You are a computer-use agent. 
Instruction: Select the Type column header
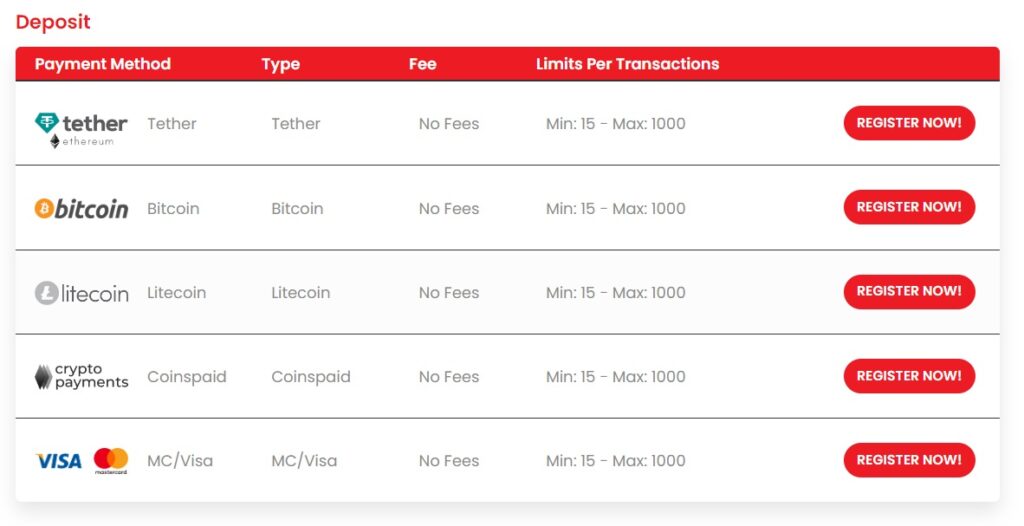click(x=281, y=64)
